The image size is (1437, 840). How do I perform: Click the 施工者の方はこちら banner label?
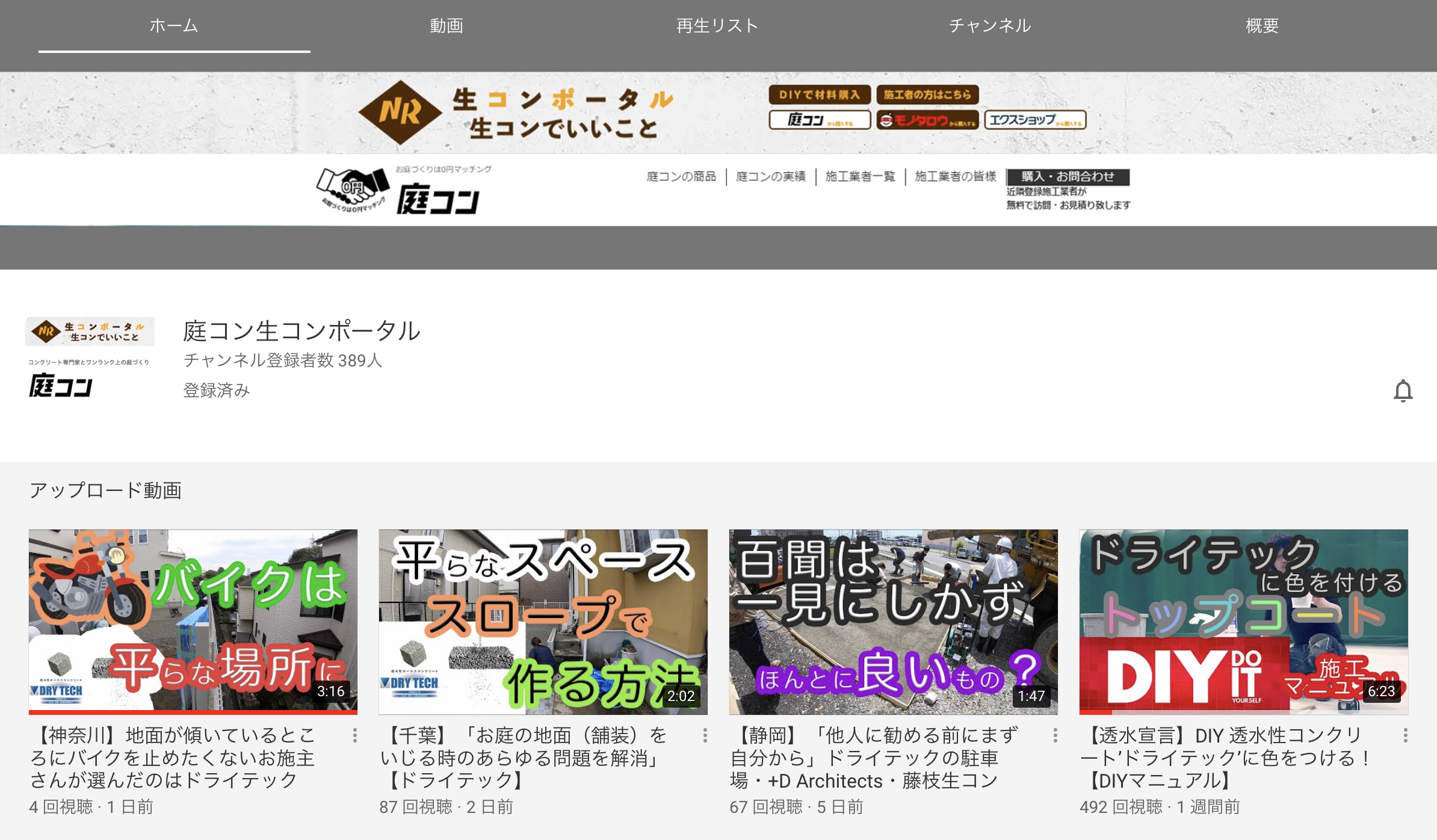(x=927, y=94)
